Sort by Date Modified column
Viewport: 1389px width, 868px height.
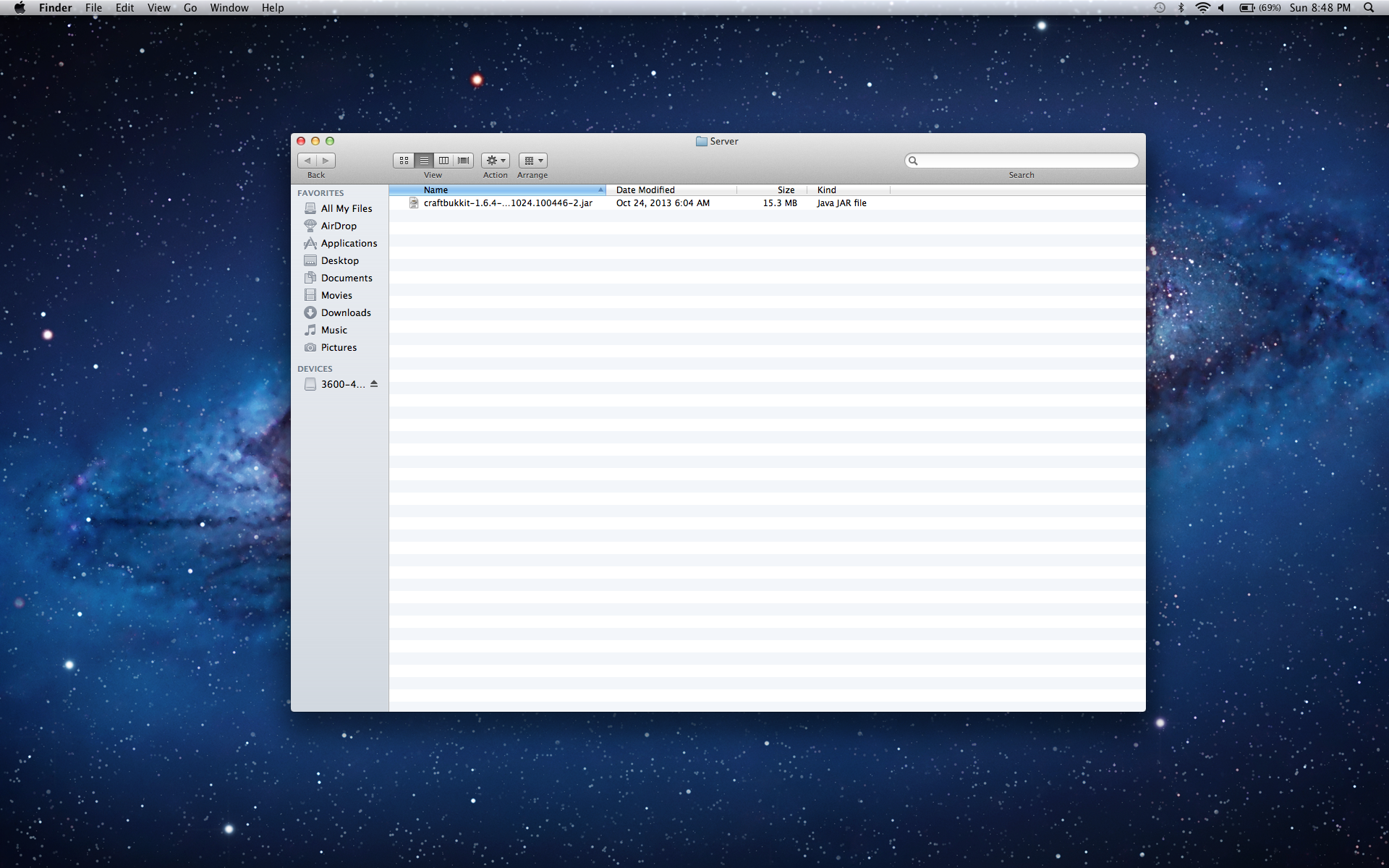point(671,190)
